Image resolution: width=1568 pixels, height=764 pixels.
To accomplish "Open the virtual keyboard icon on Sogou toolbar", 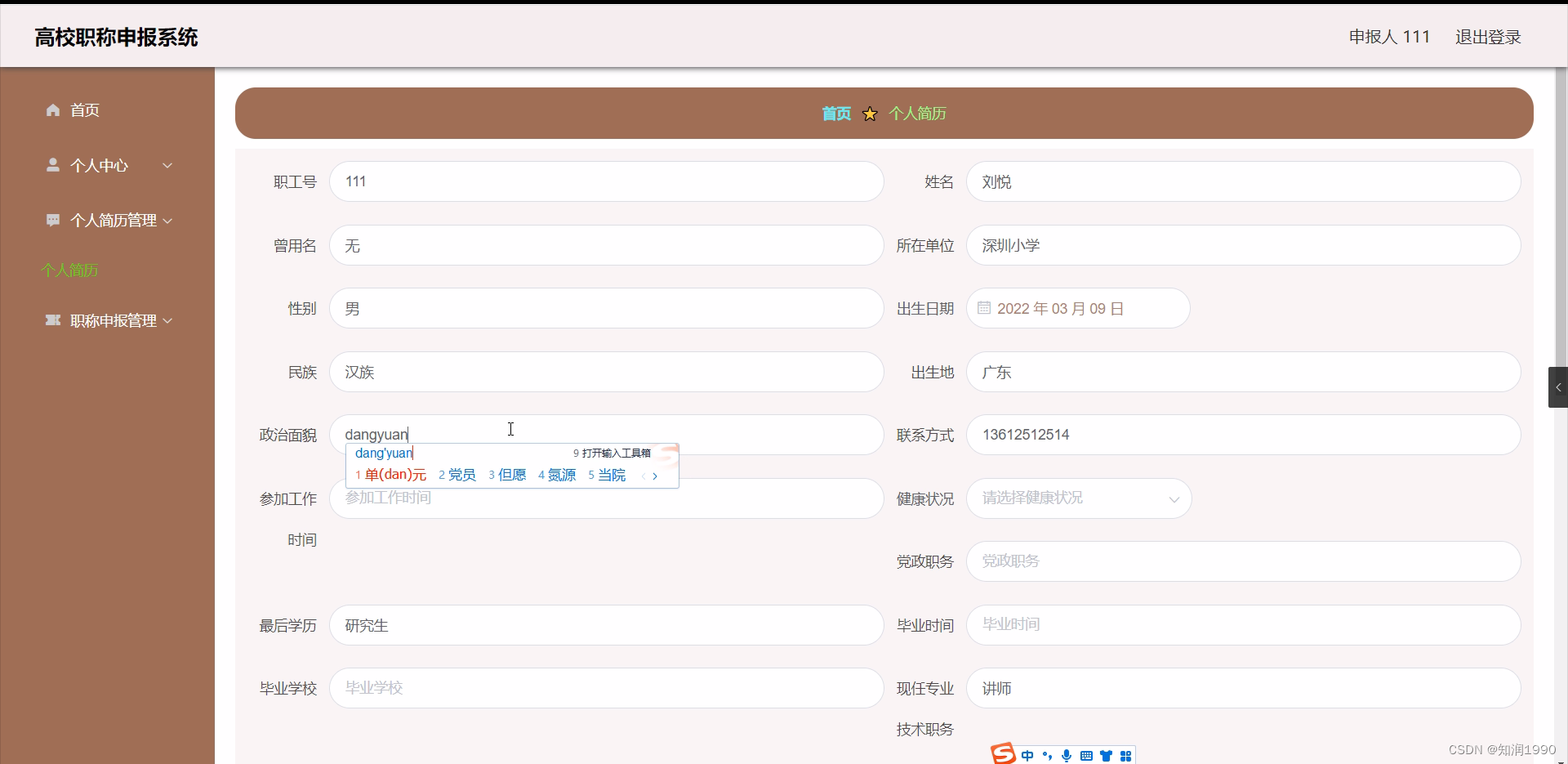I will (1087, 755).
